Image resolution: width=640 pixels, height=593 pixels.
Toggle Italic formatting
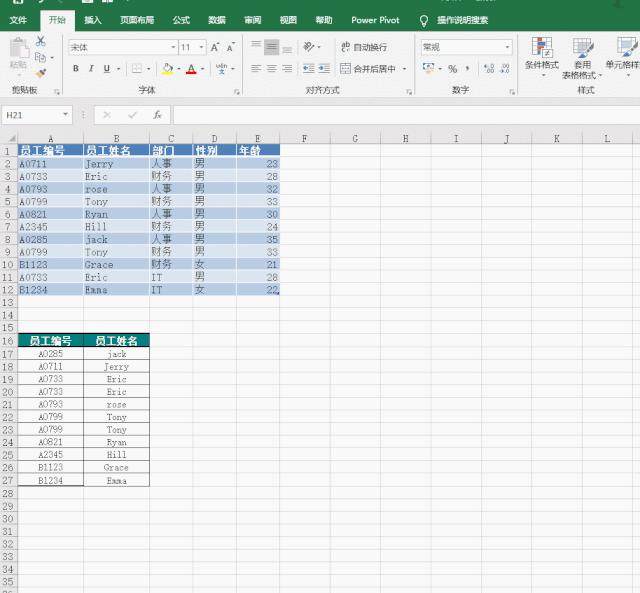91,69
